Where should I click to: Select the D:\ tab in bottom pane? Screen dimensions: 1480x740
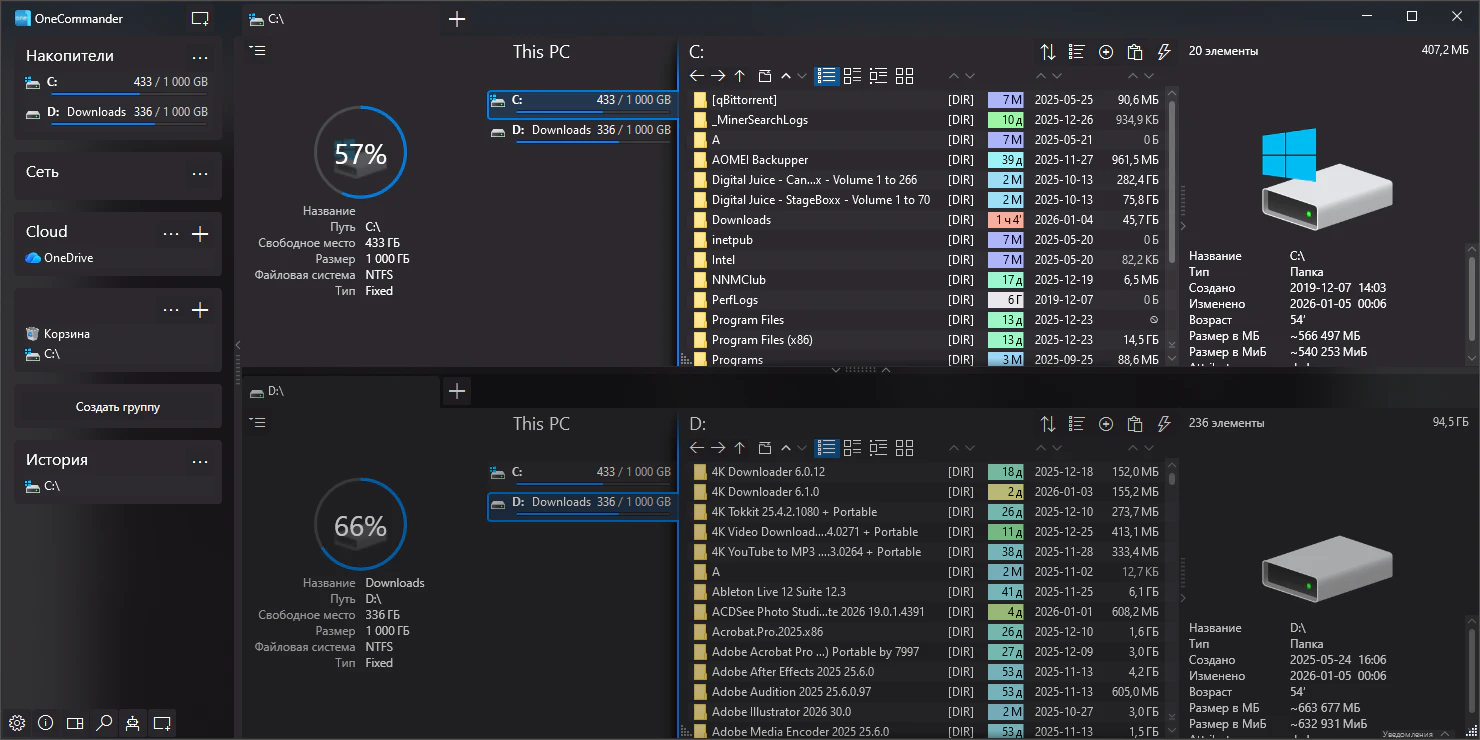pyautogui.click(x=340, y=391)
